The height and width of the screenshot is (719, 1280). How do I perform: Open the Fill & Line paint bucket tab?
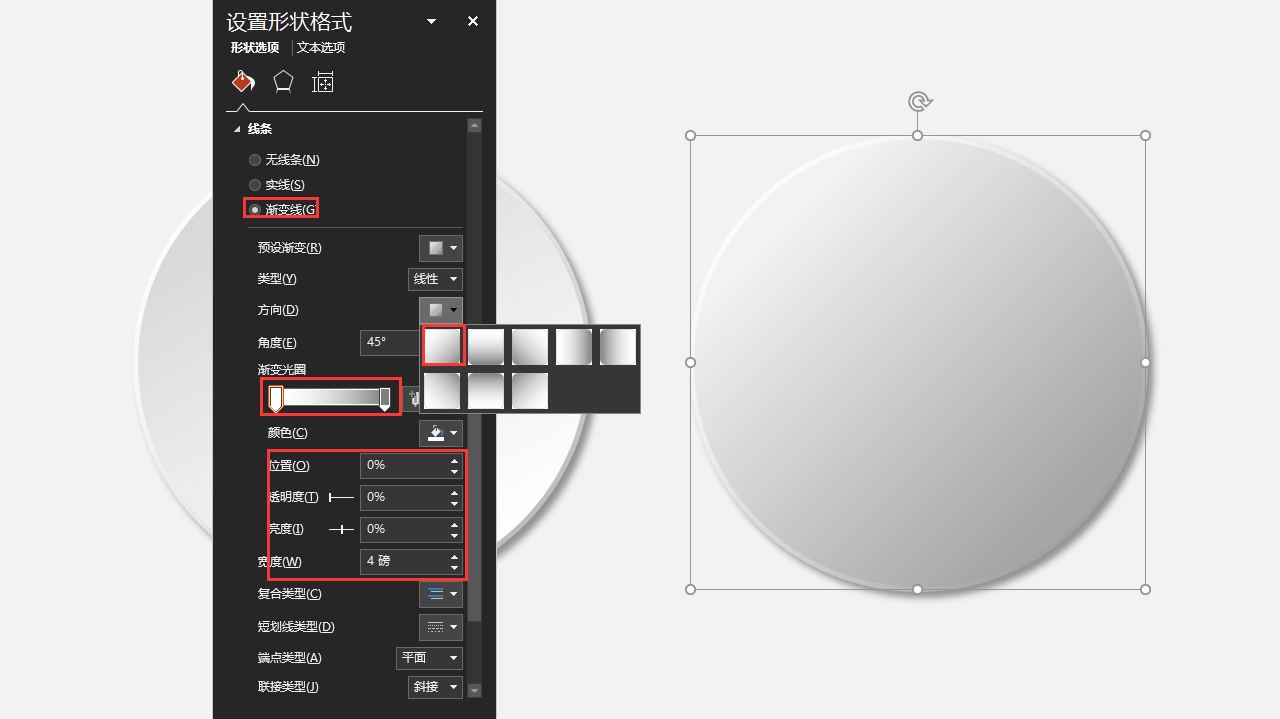click(x=243, y=82)
